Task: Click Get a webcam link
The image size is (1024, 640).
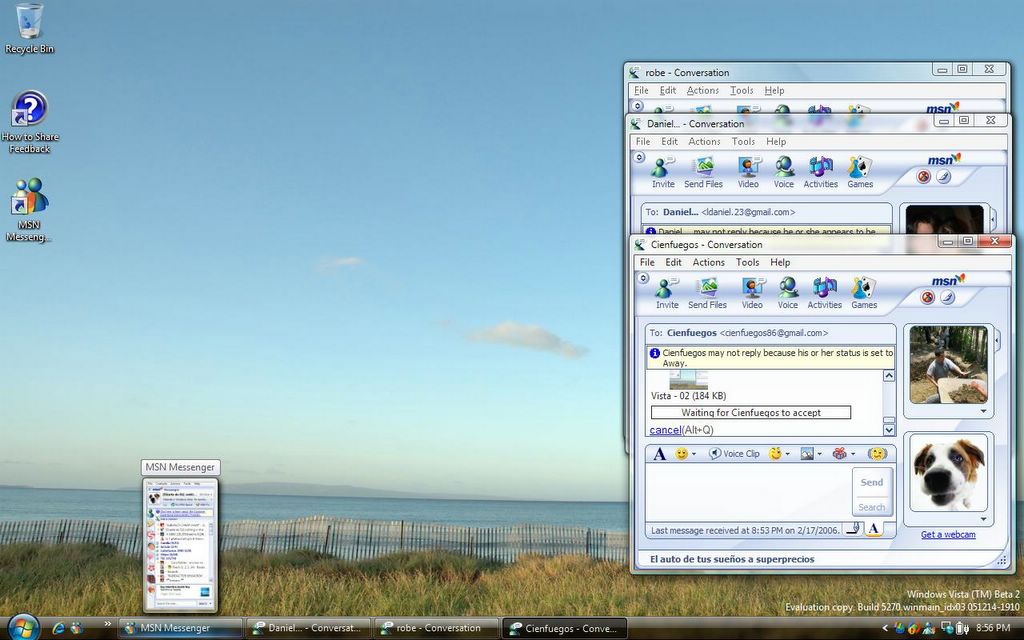Action: (948, 534)
